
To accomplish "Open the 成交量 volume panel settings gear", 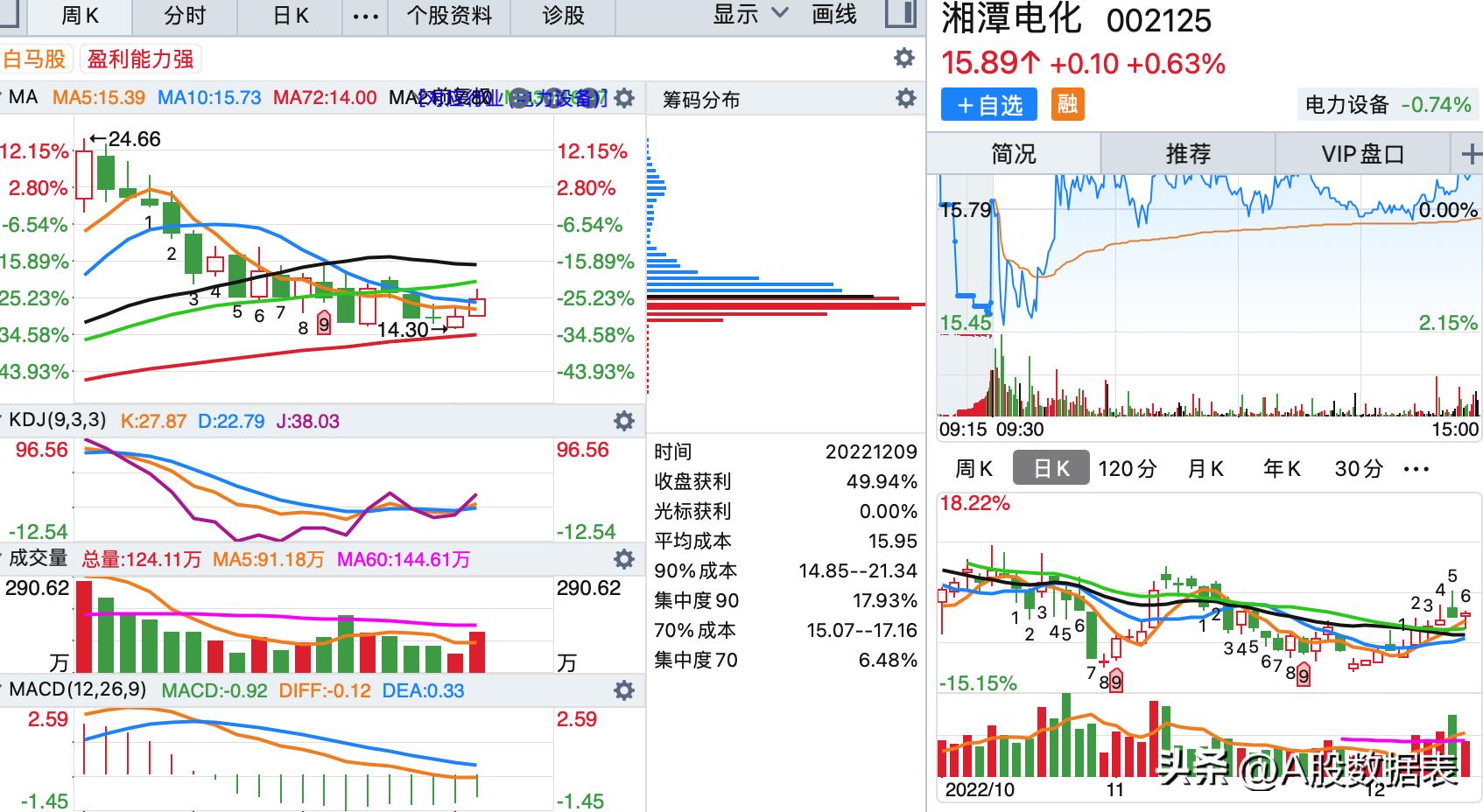I will (x=624, y=557).
